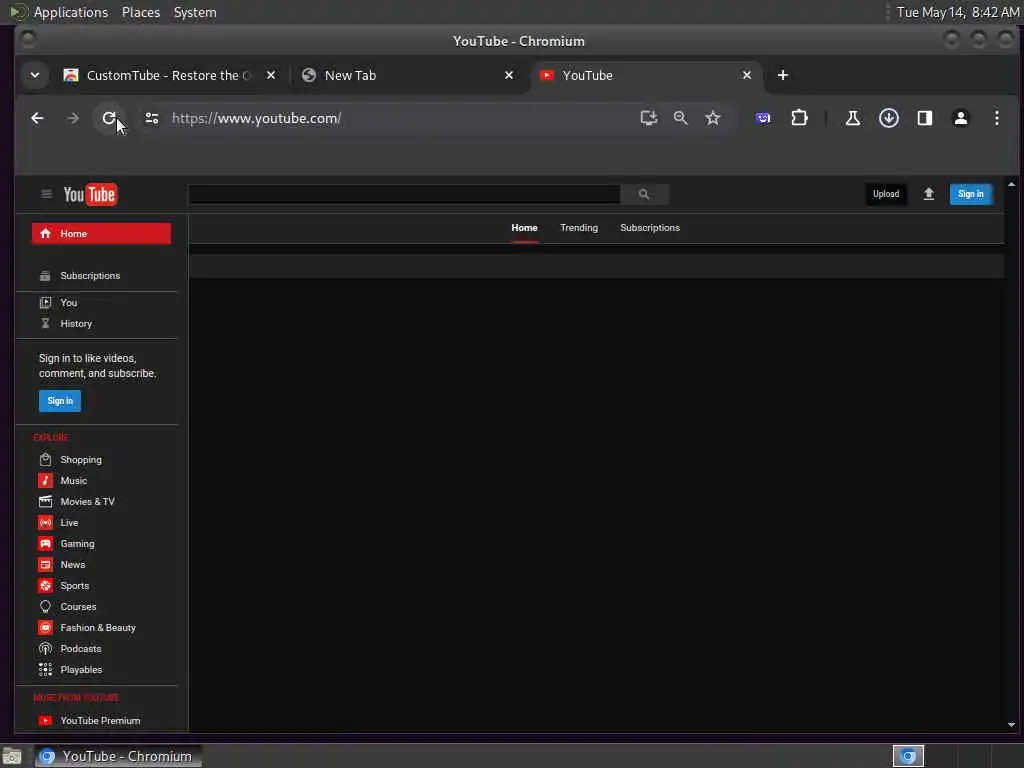Open the Applications system menu
Viewport: 1024px width, 768px height.
pyautogui.click(x=71, y=12)
